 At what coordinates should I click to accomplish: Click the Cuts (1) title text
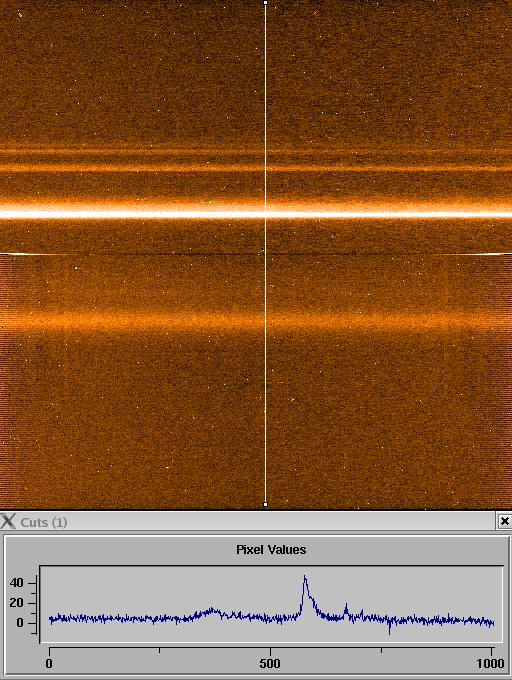pyautogui.click(x=44, y=522)
